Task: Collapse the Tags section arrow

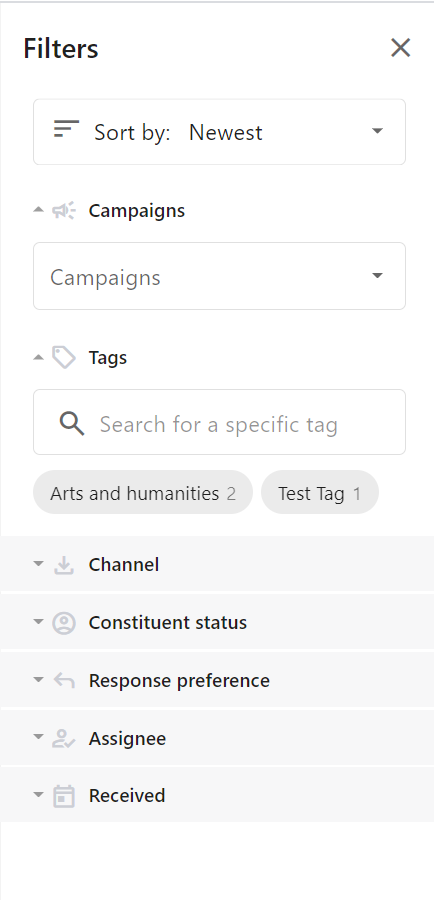Action: tap(38, 357)
